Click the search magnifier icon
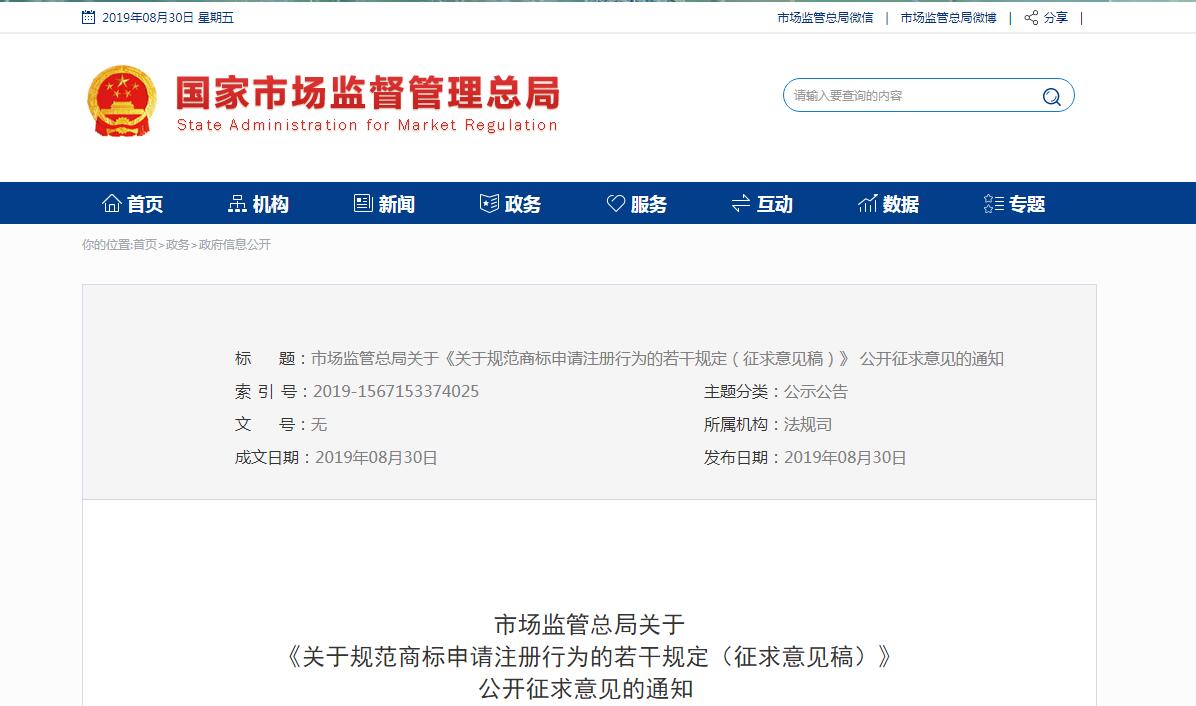The image size is (1196, 706). tap(1051, 96)
